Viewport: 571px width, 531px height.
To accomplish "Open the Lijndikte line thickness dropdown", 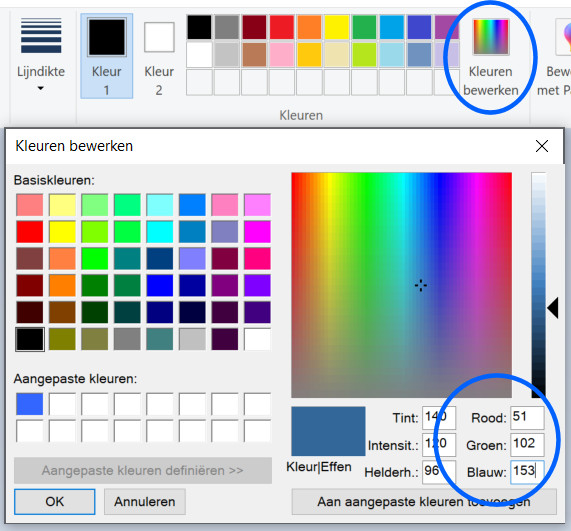I will 41,55.
